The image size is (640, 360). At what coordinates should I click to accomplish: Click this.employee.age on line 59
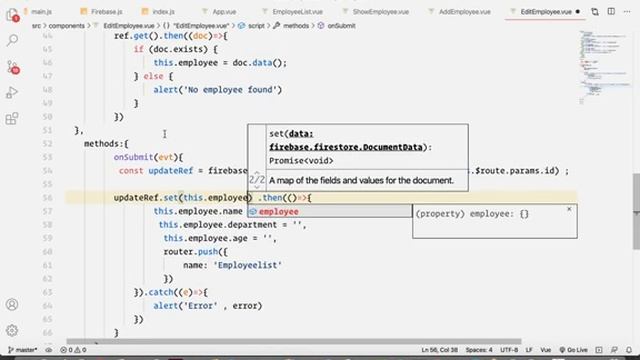206,238
